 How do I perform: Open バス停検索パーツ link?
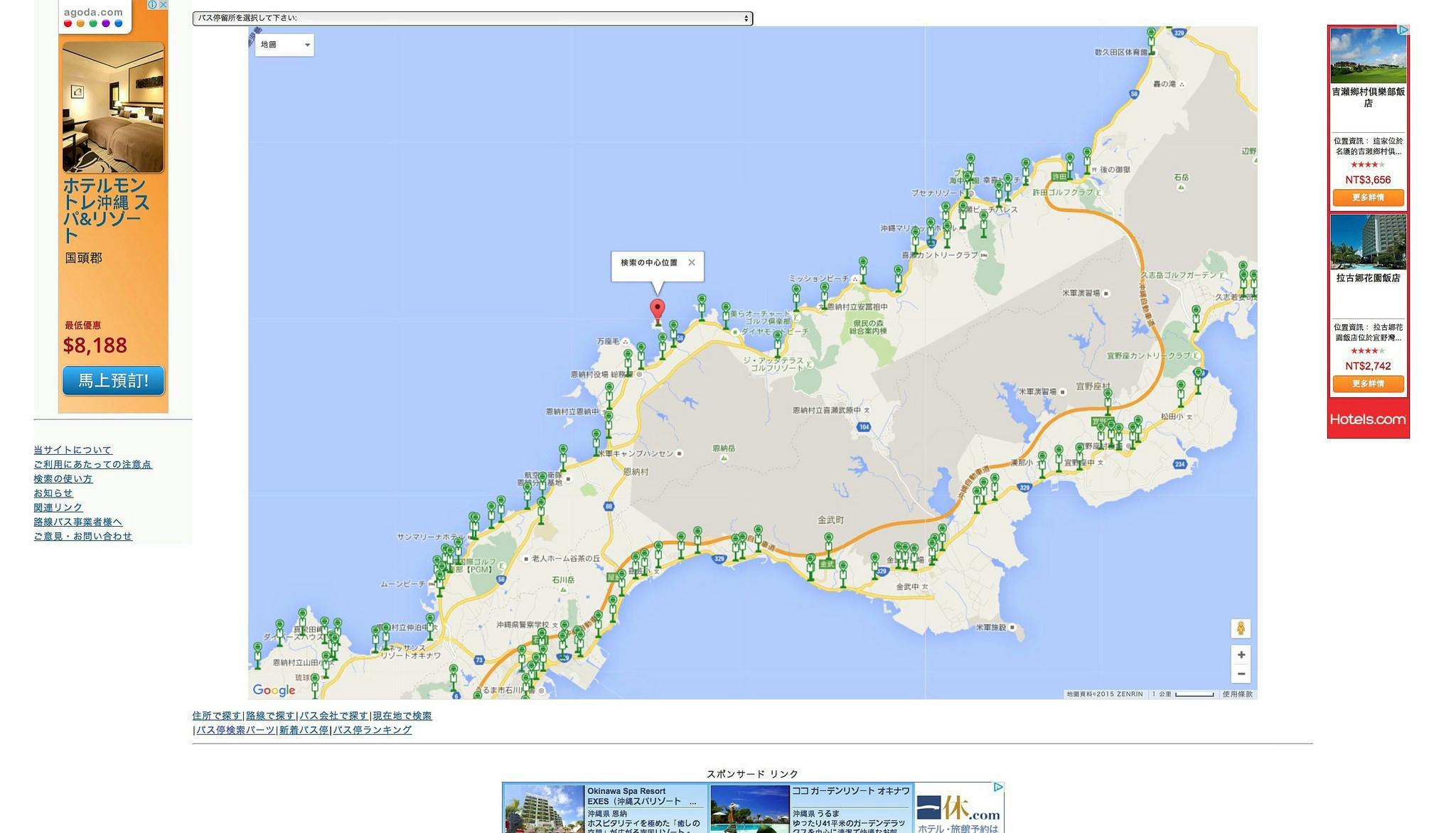(x=235, y=730)
